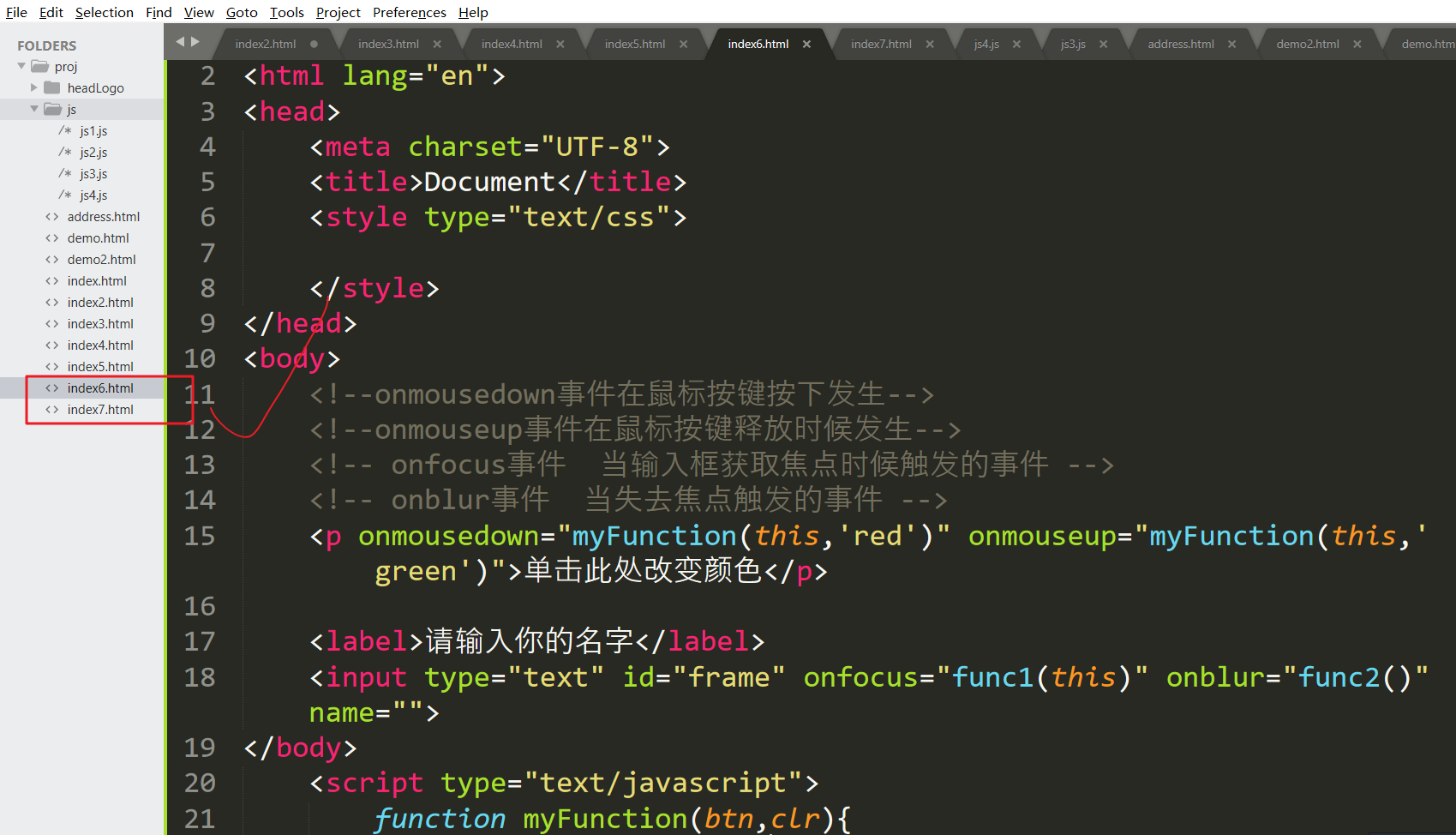Close the js4.js tab
The height and width of the screenshot is (835, 1456).
(x=1016, y=44)
